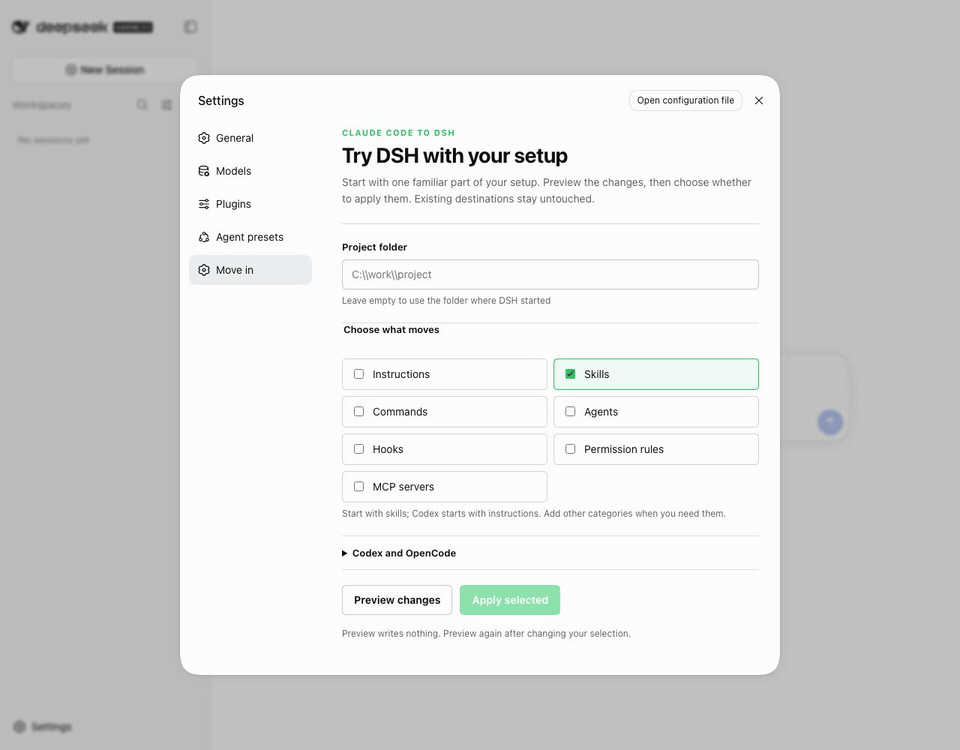Go to the Plugins settings tab
The width and height of the screenshot is (960, 750).
click(x=250, y=204)
